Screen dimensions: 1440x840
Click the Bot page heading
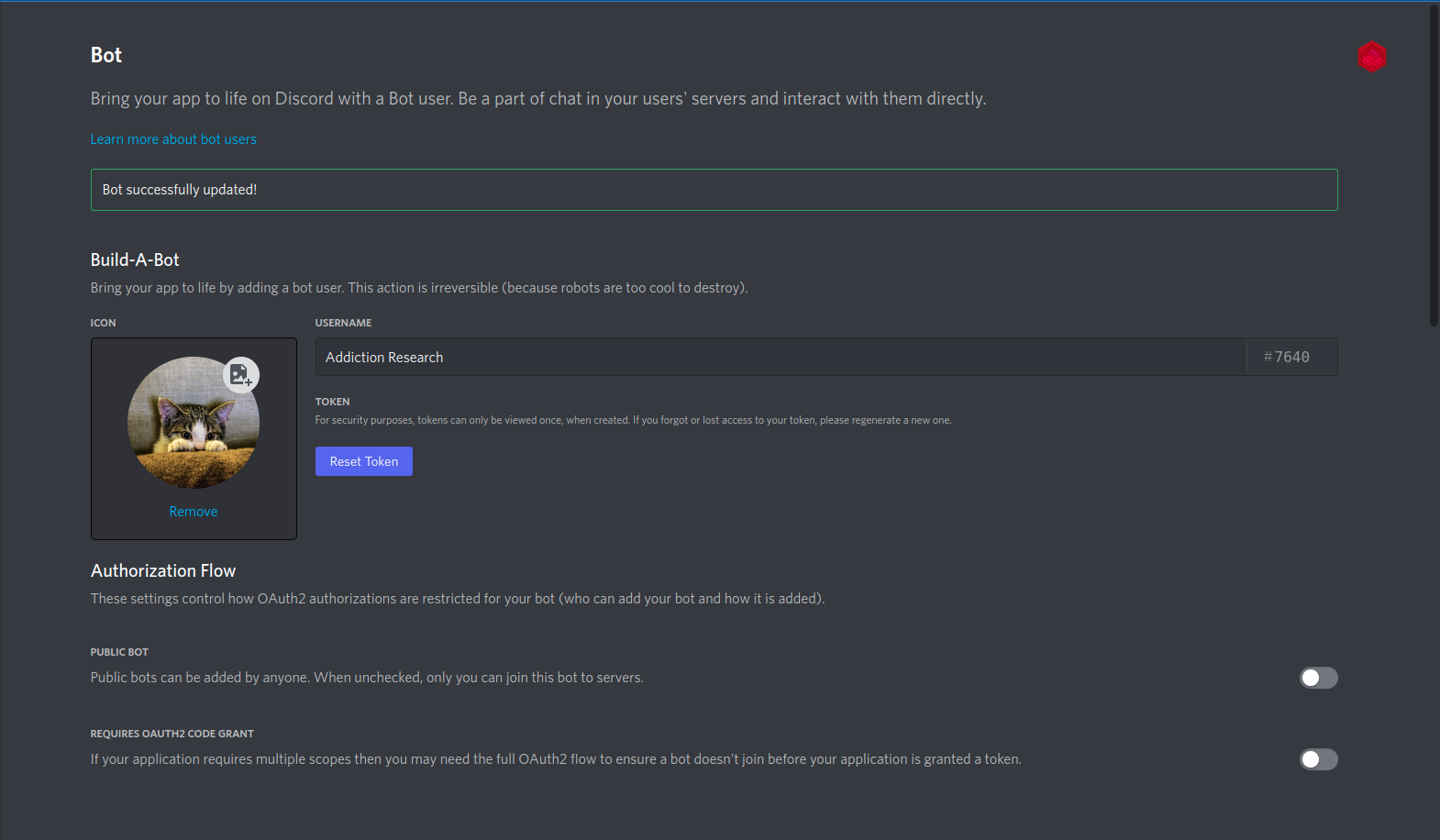pyautogui.click(x=105, y=55)
